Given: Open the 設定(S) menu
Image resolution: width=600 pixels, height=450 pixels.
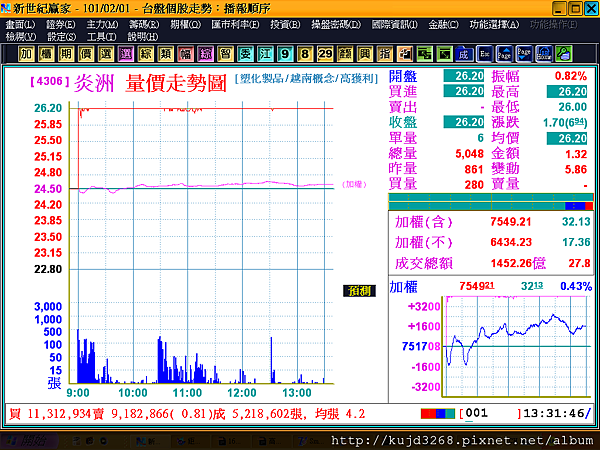Looking at the screenshot, I should pyautogui.click(x=61, y=37).
